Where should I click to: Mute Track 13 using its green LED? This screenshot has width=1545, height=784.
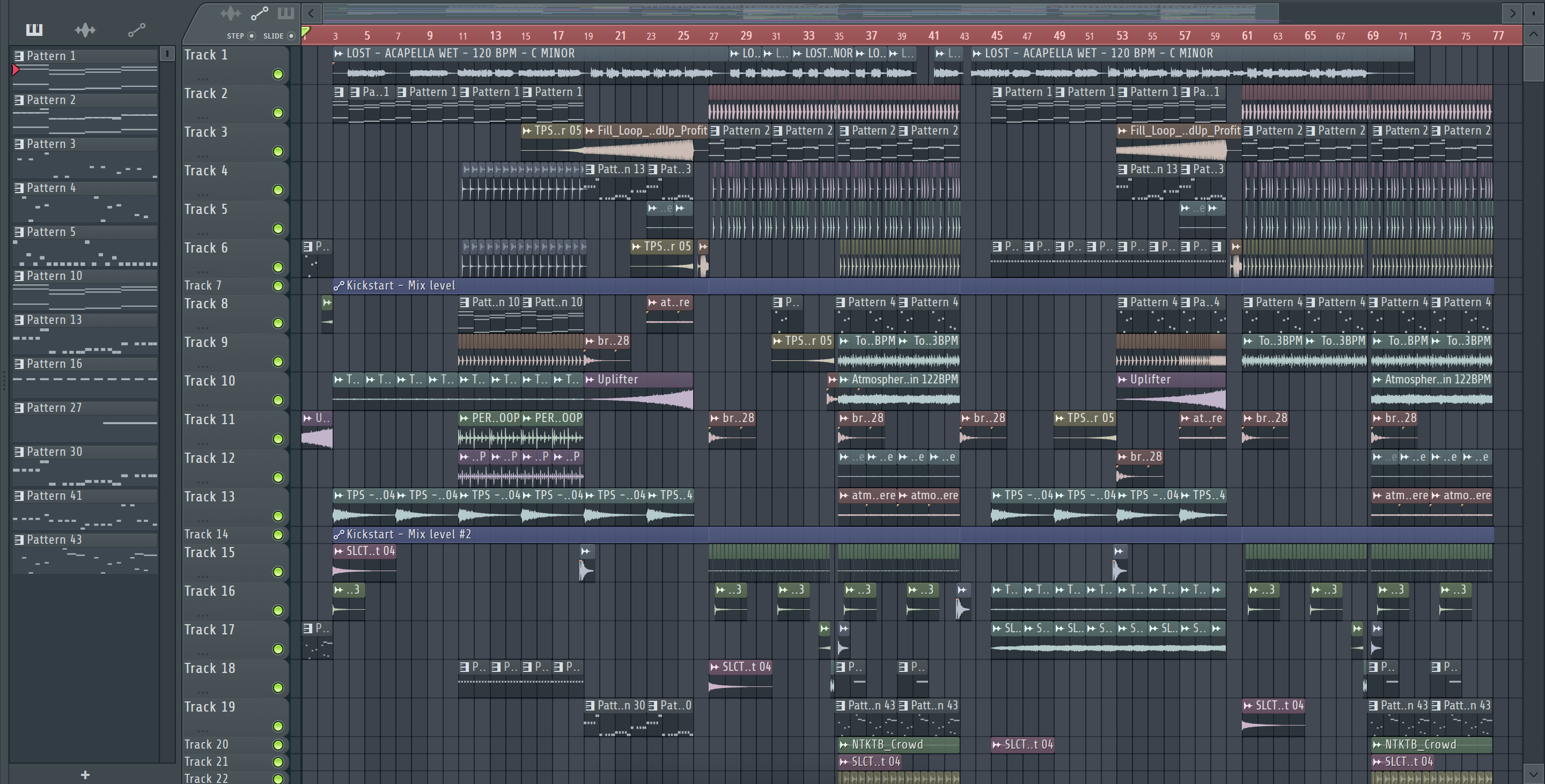pyautogui.click(x=278, y=516)
